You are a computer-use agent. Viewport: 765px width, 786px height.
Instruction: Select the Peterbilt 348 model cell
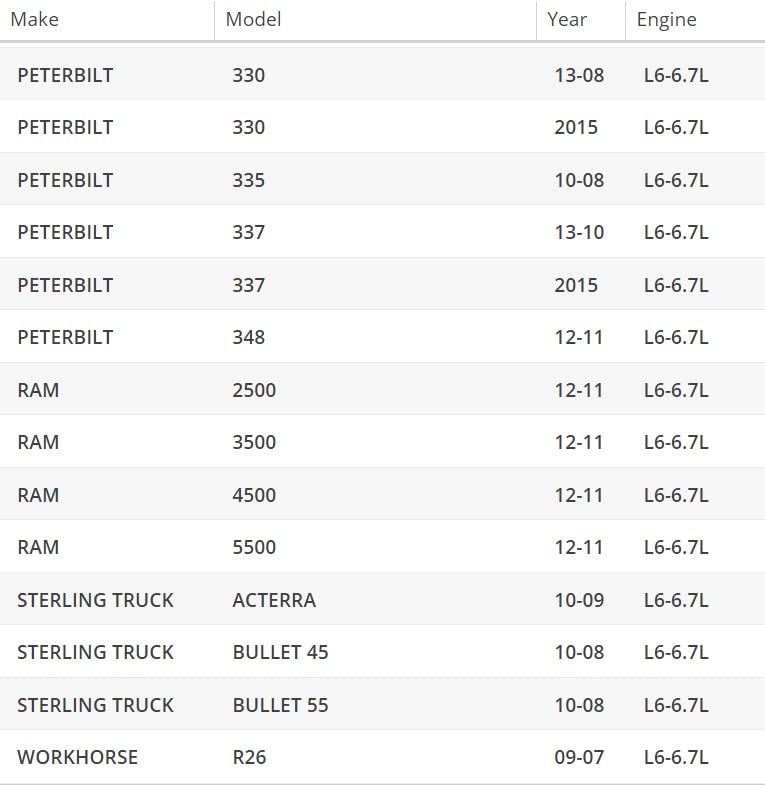[249, 337]
